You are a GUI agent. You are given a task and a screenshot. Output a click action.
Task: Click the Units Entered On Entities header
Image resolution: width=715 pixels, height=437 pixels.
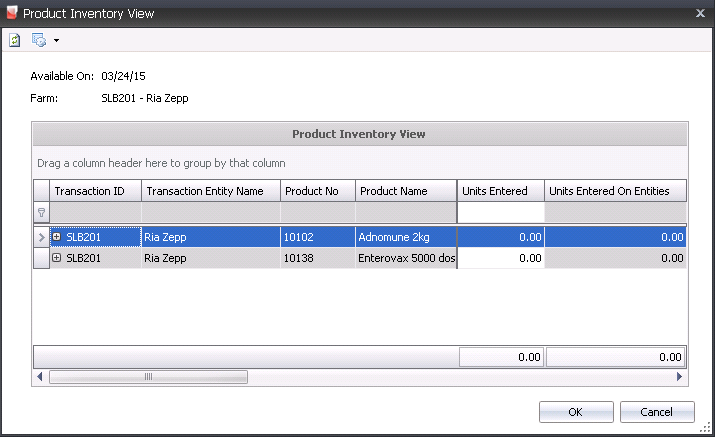615,191
